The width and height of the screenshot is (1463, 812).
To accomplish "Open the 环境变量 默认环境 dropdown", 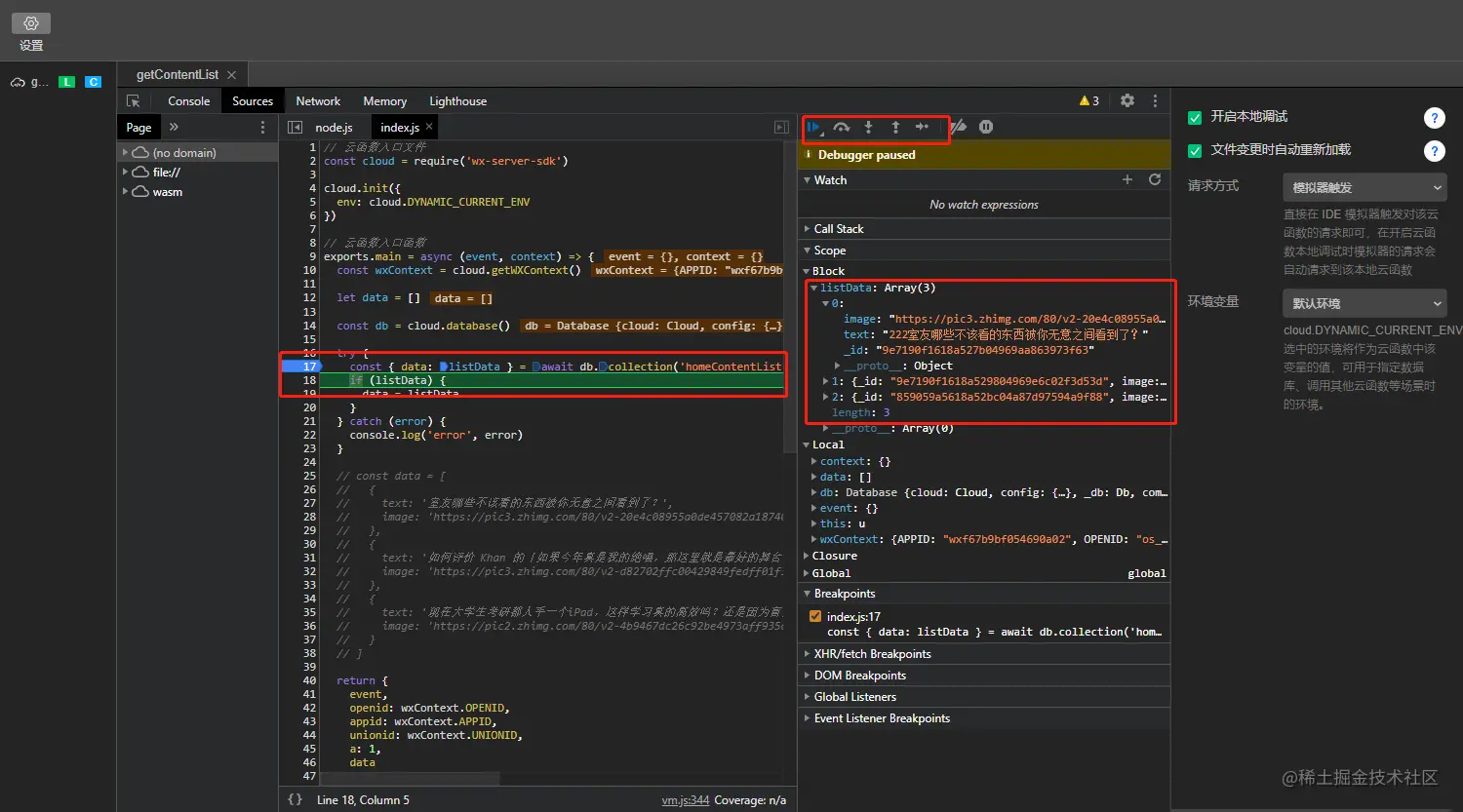I will coord(1364,303).
